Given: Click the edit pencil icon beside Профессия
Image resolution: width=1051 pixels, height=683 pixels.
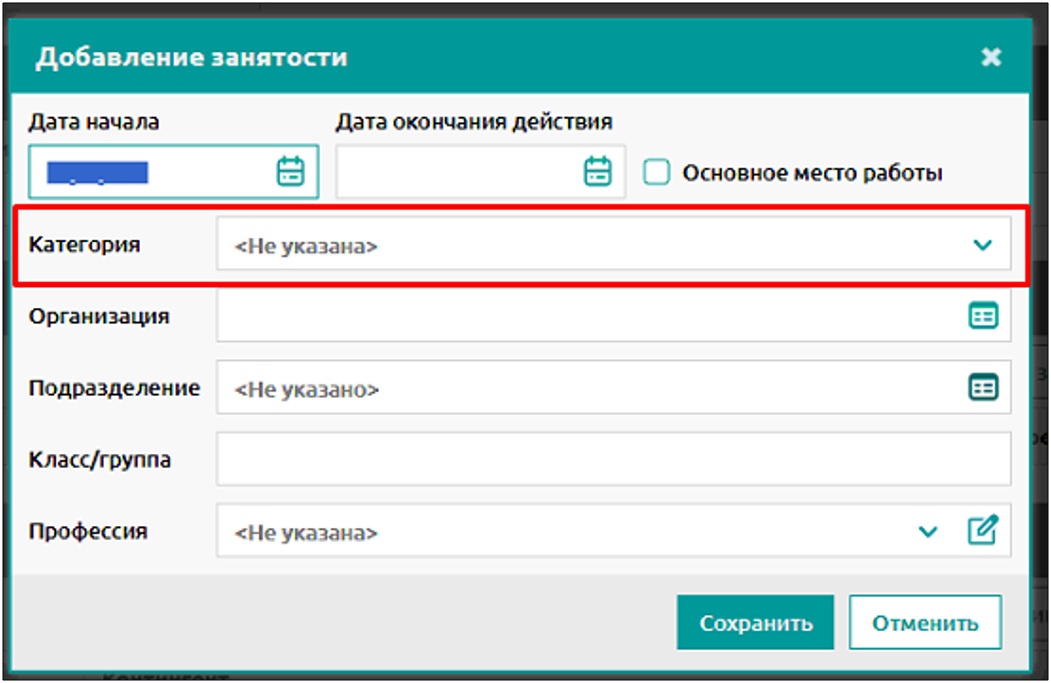Looking at the screenshot, I should coord(983,531).
